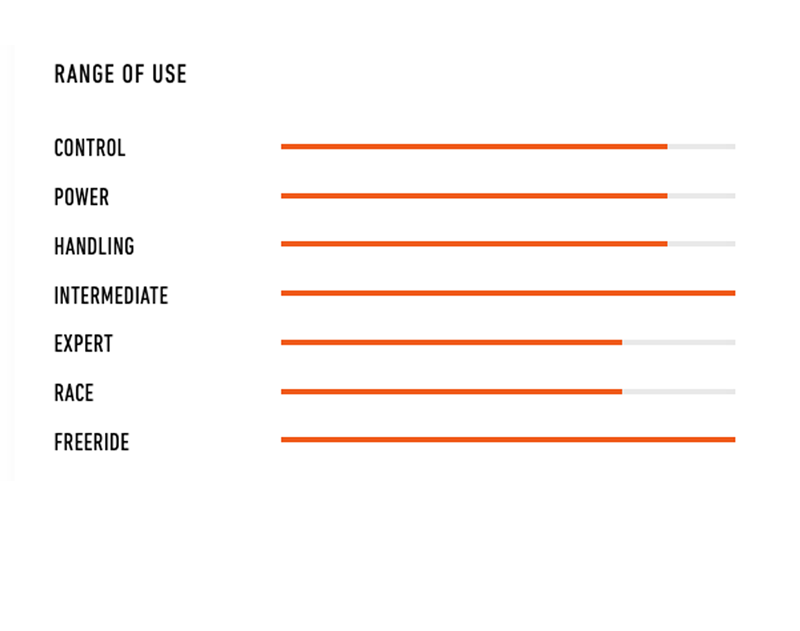Viewport: 800px width, 631px height.
Task: Click the full orange Intermediate bar
Action: pyautogui.click(x=508, y=293)
